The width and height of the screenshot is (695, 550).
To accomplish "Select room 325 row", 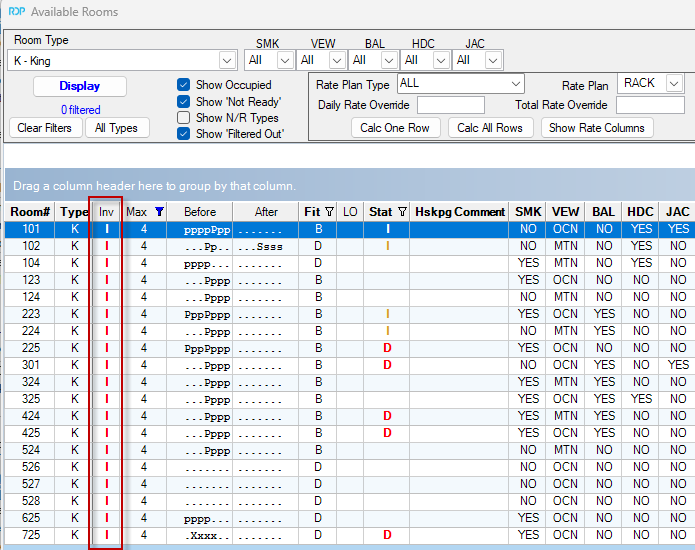I will [350, 399].
